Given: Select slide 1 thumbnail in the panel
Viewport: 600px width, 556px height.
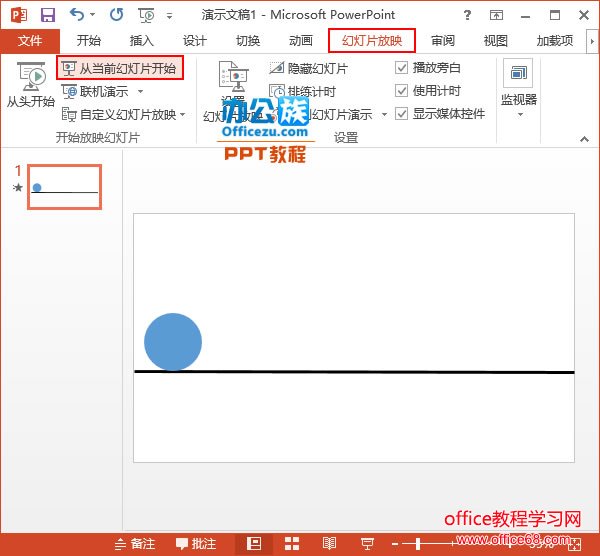Looking at the screenshot, I should click(64, 187).
